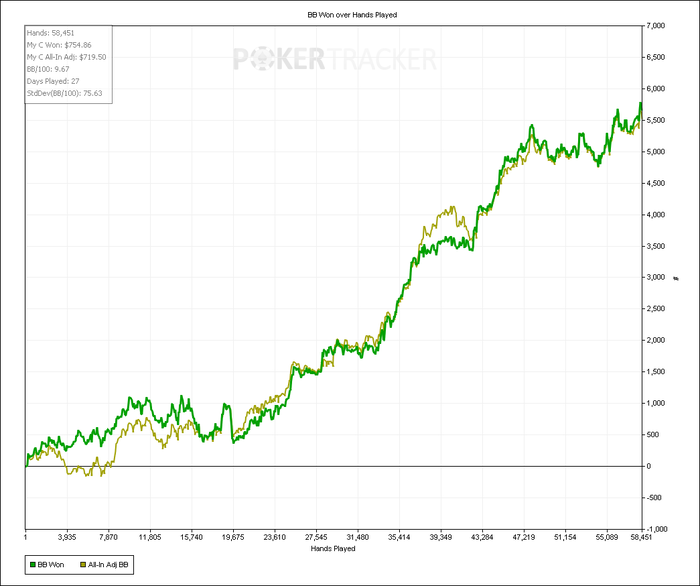This screenshot has width=700, height=586.
Task: Click x-axis label 31,480
Action: click(x=358, y=537)
